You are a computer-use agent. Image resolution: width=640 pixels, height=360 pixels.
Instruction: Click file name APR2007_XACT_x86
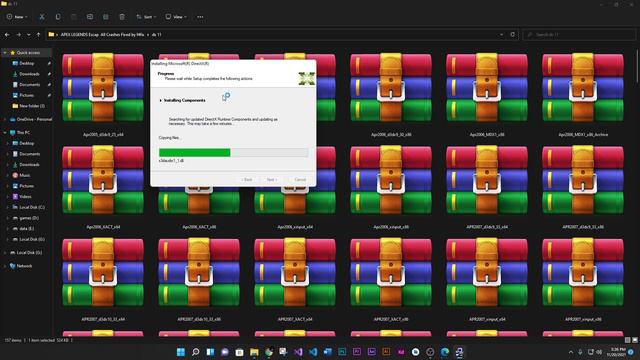tap(391, 319)
